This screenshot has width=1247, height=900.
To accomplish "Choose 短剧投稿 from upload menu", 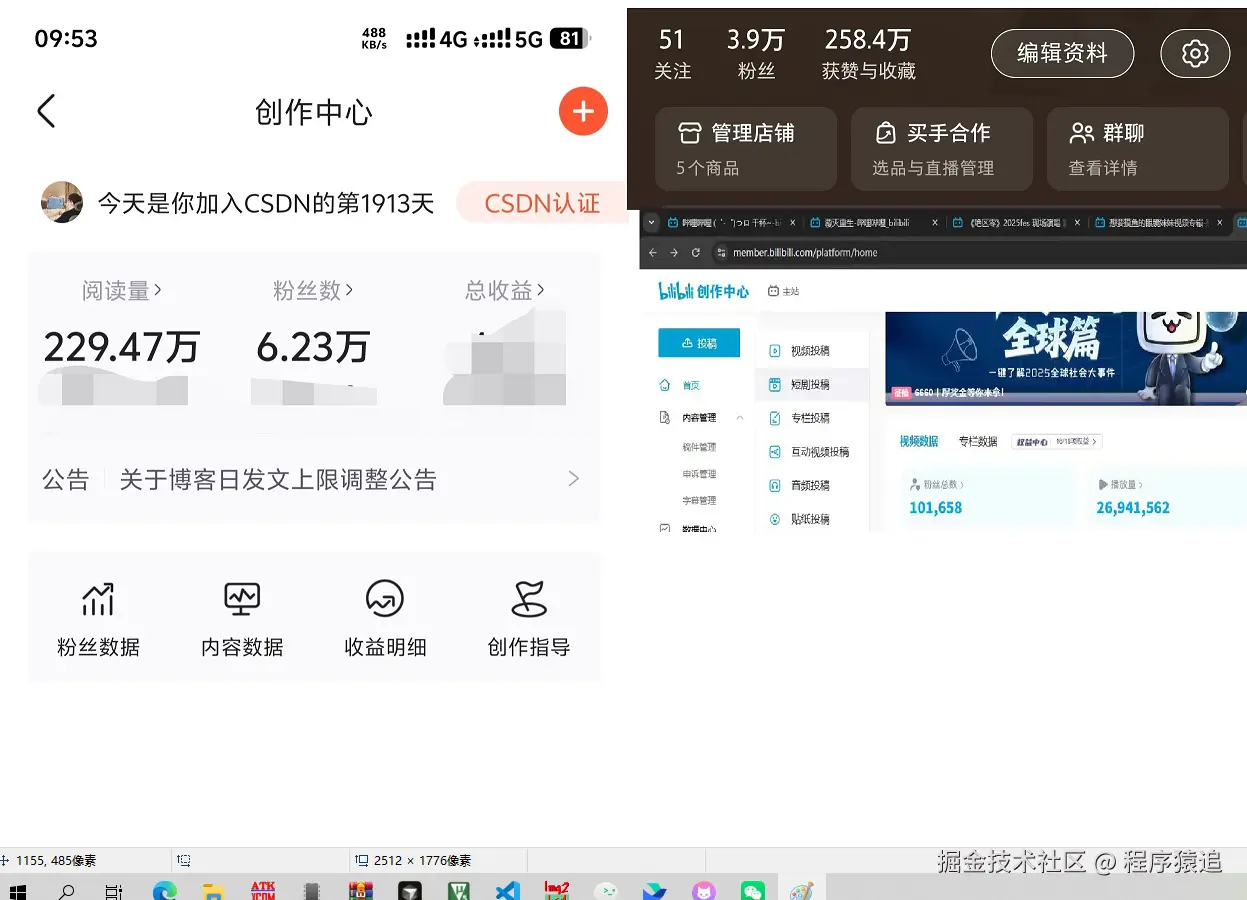I will point(812,384).
